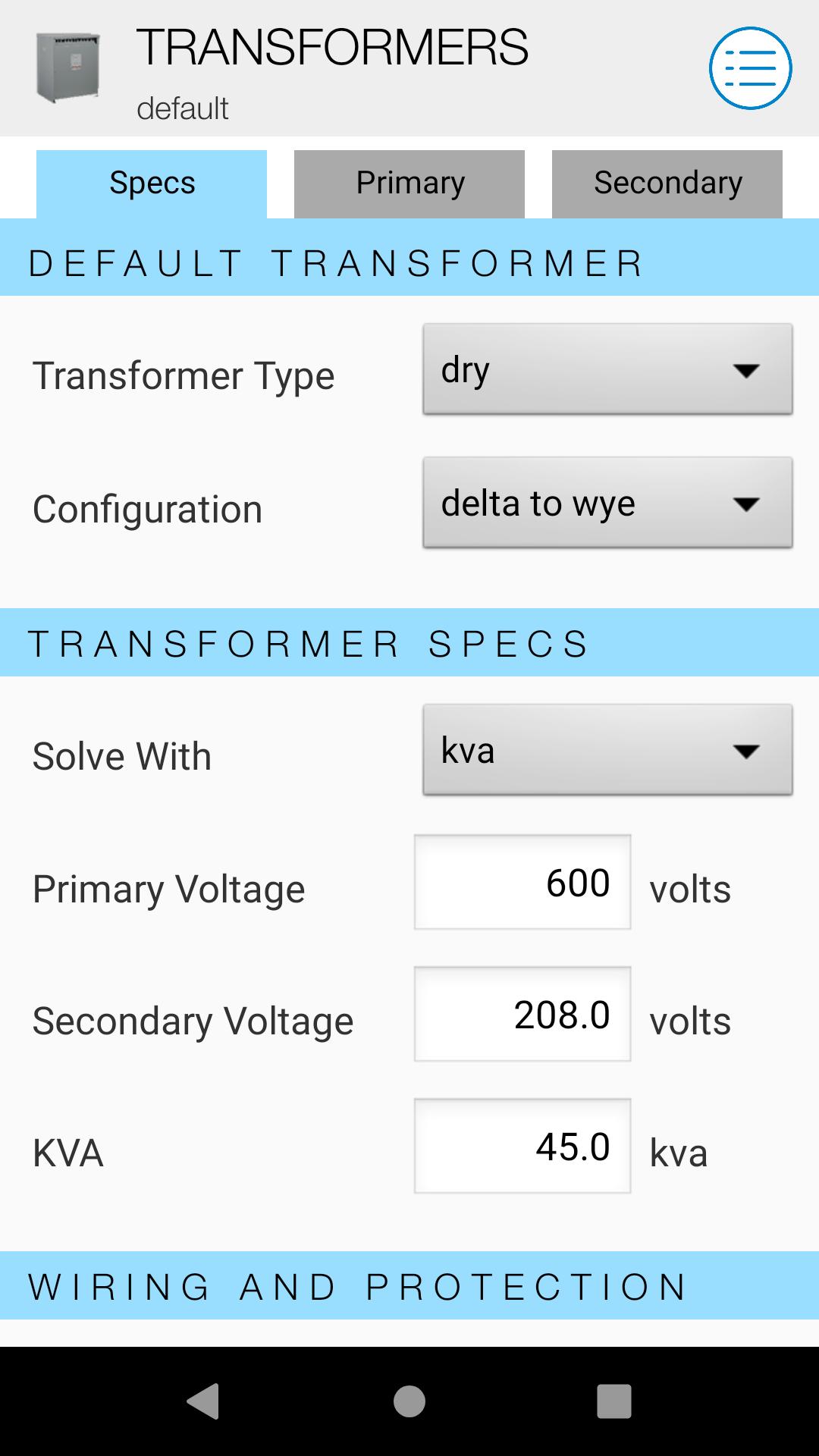Select the Specs tab
The width and height of the screenshot is (819, 1456).
click(x=152, y=184)
